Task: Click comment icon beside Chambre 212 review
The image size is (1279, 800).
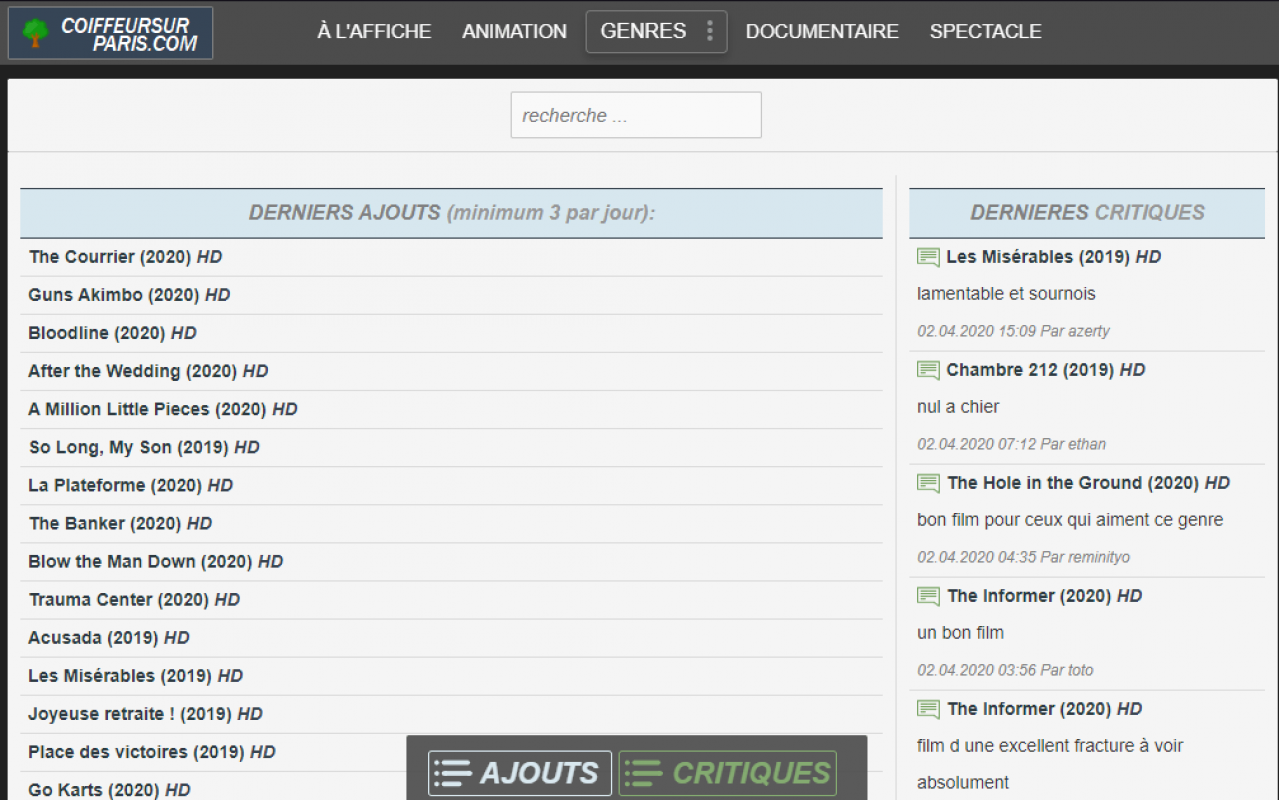Action: [928, 370]
